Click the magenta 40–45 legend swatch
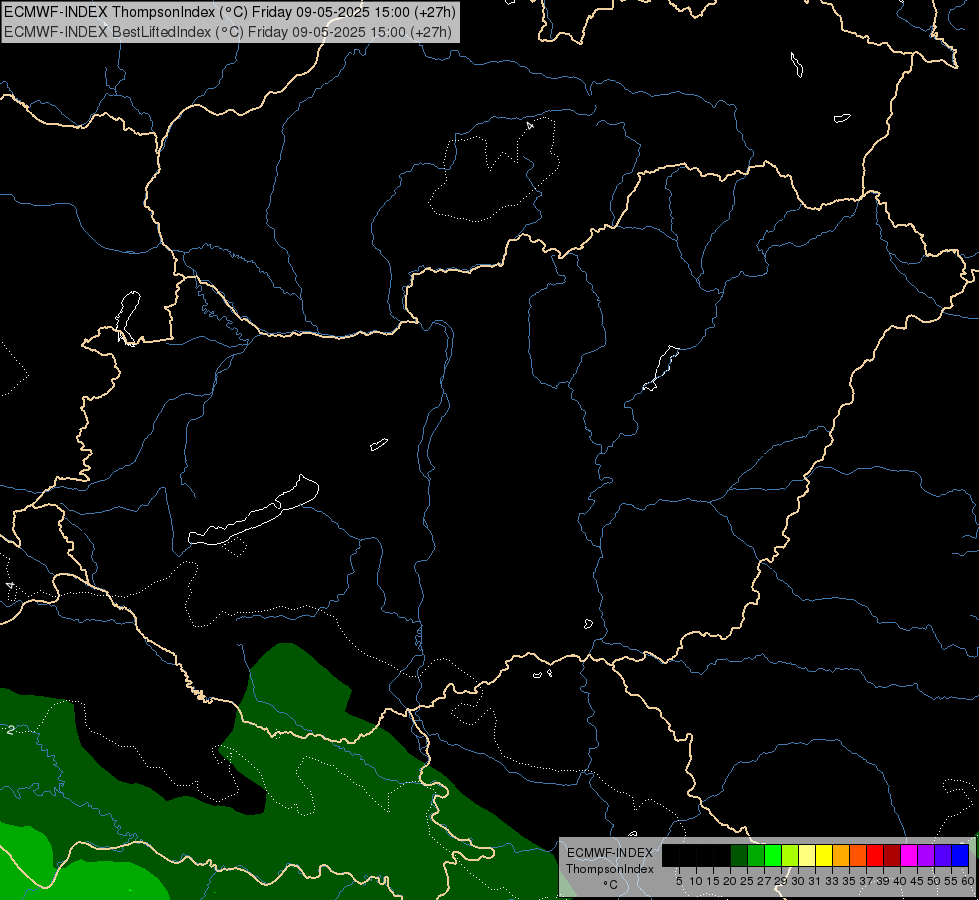Screen dimensions: 979x900 point(909,855)
